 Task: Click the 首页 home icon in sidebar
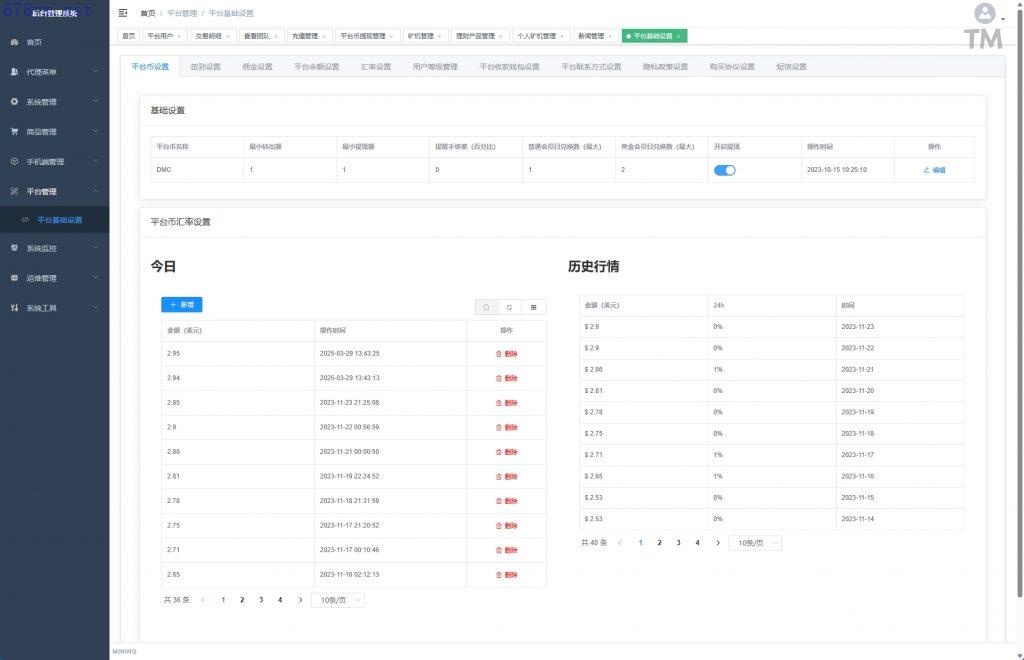coord(15,42)
